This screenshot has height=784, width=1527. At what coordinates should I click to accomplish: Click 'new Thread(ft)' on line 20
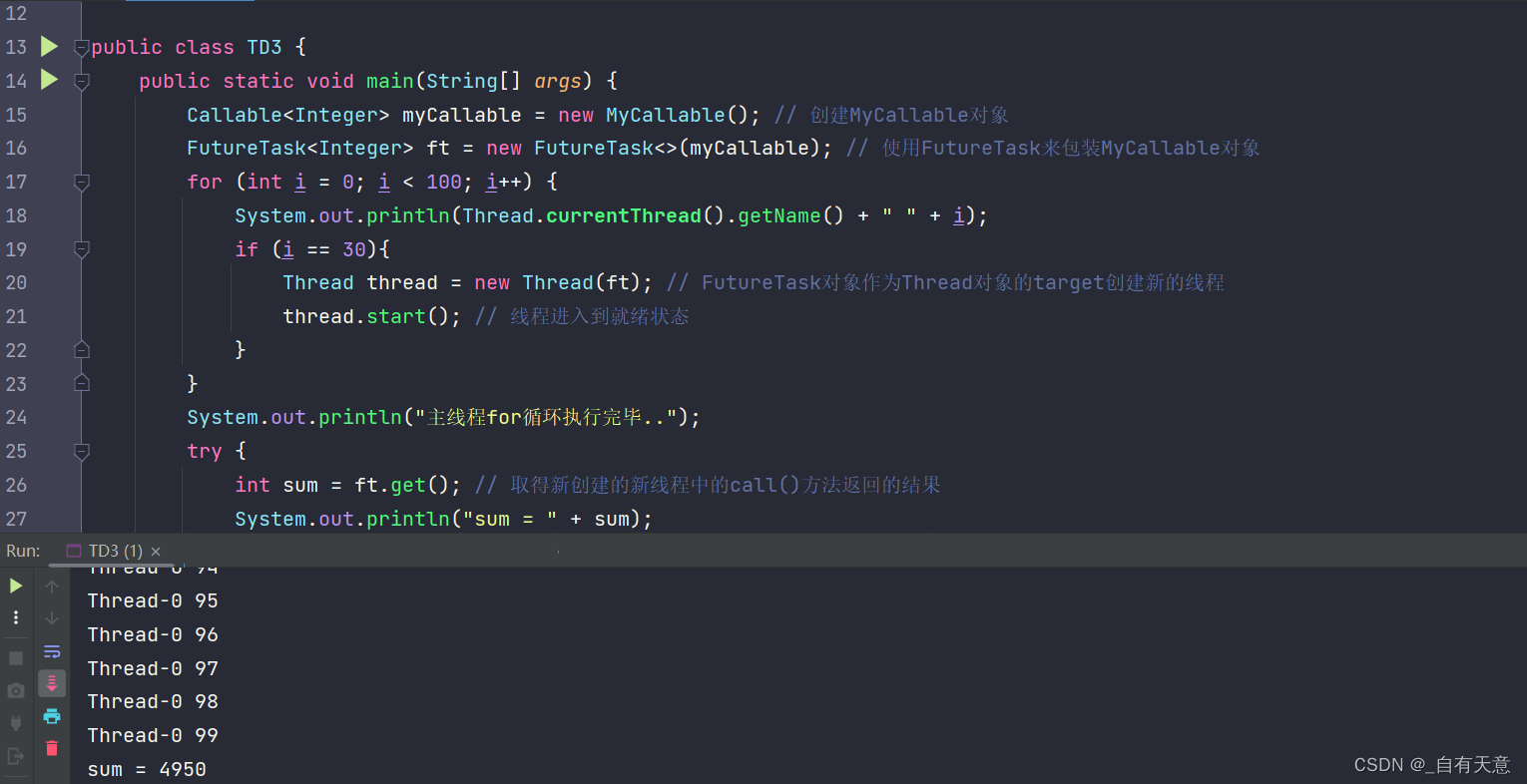557,282
